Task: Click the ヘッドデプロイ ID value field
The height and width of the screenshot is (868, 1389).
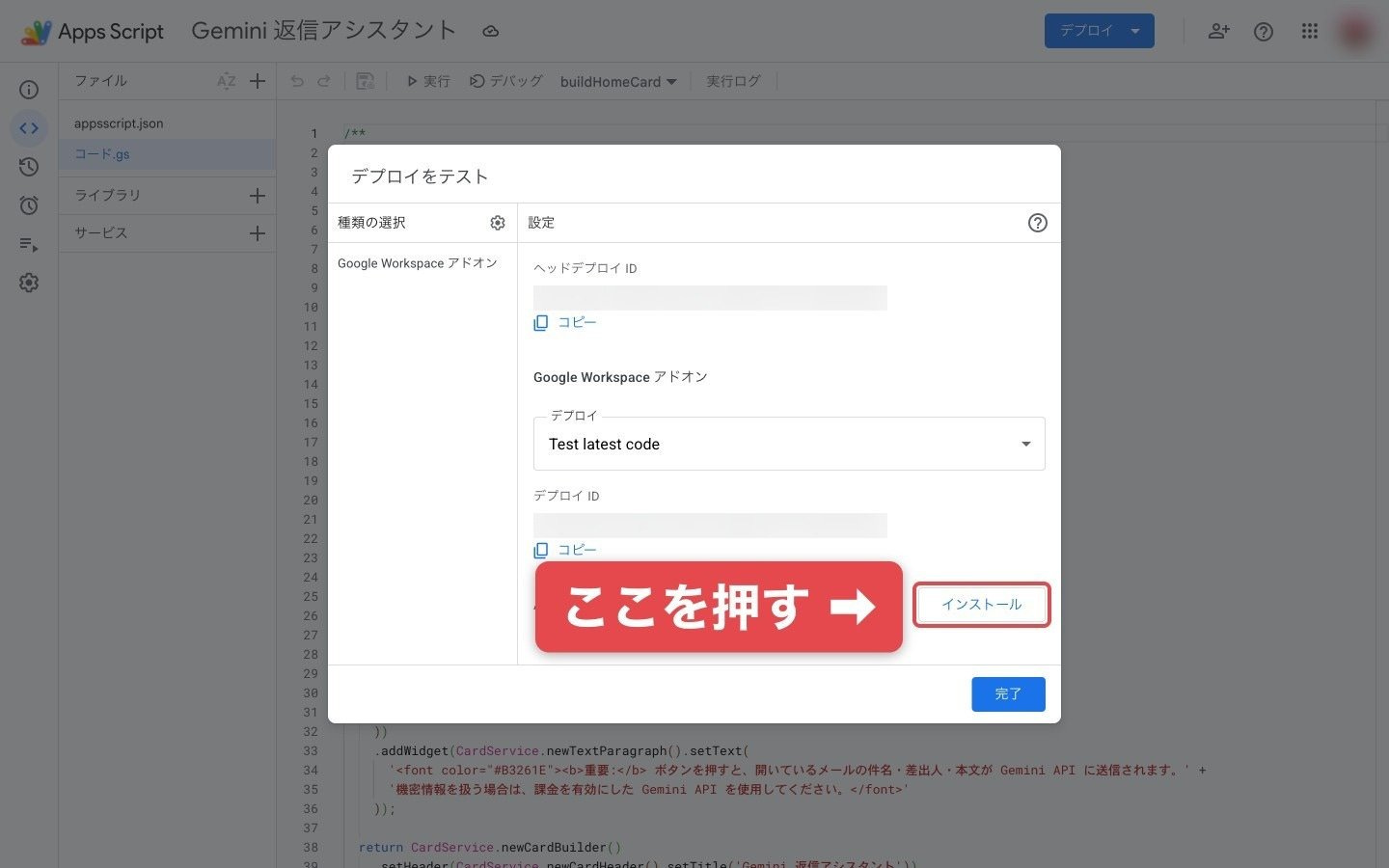Action: click(x=710, y=298)
